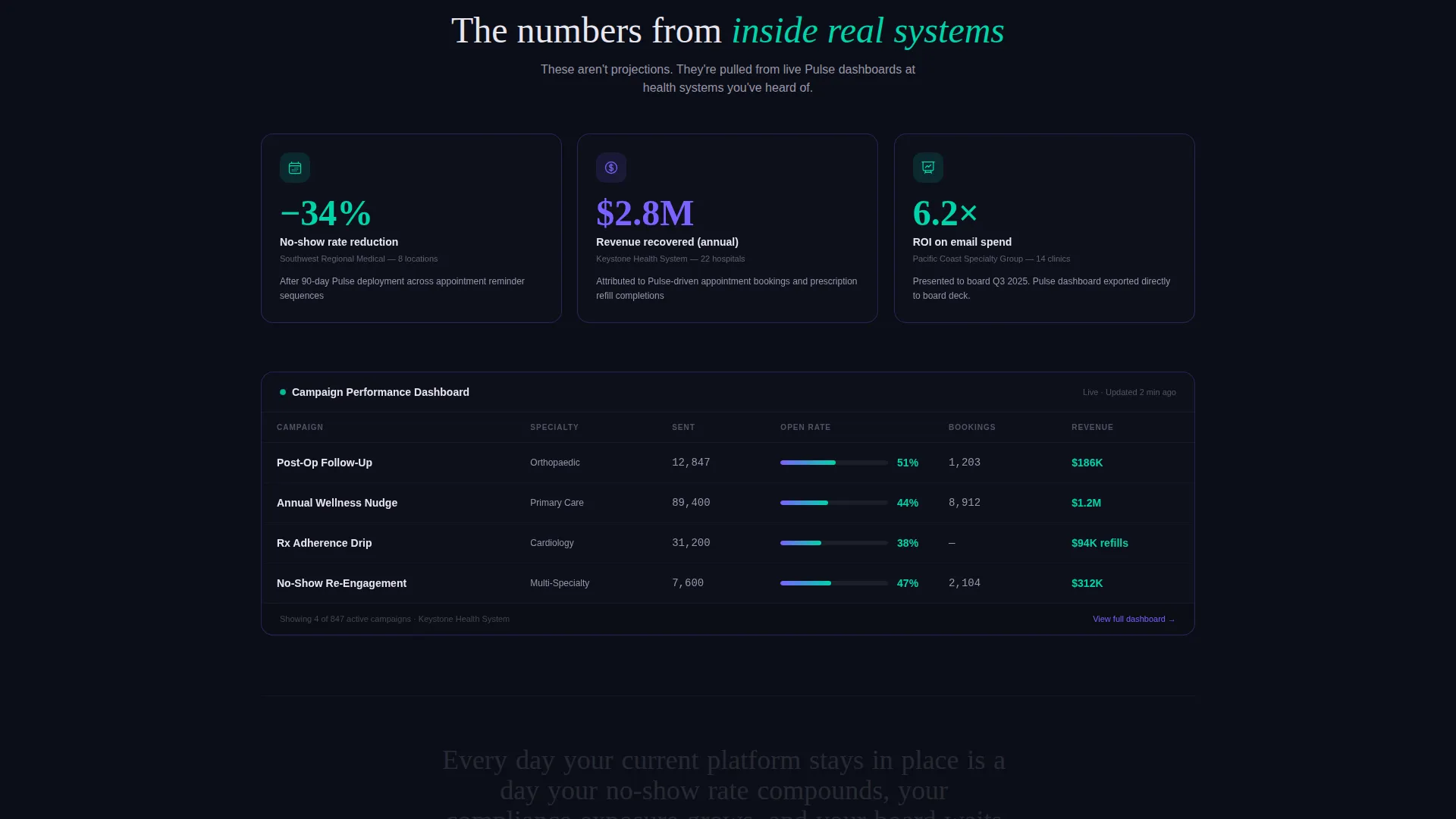Click the presentation chart icon on the ROI card
1456x819 pixels.
click(x=928, y=168)
